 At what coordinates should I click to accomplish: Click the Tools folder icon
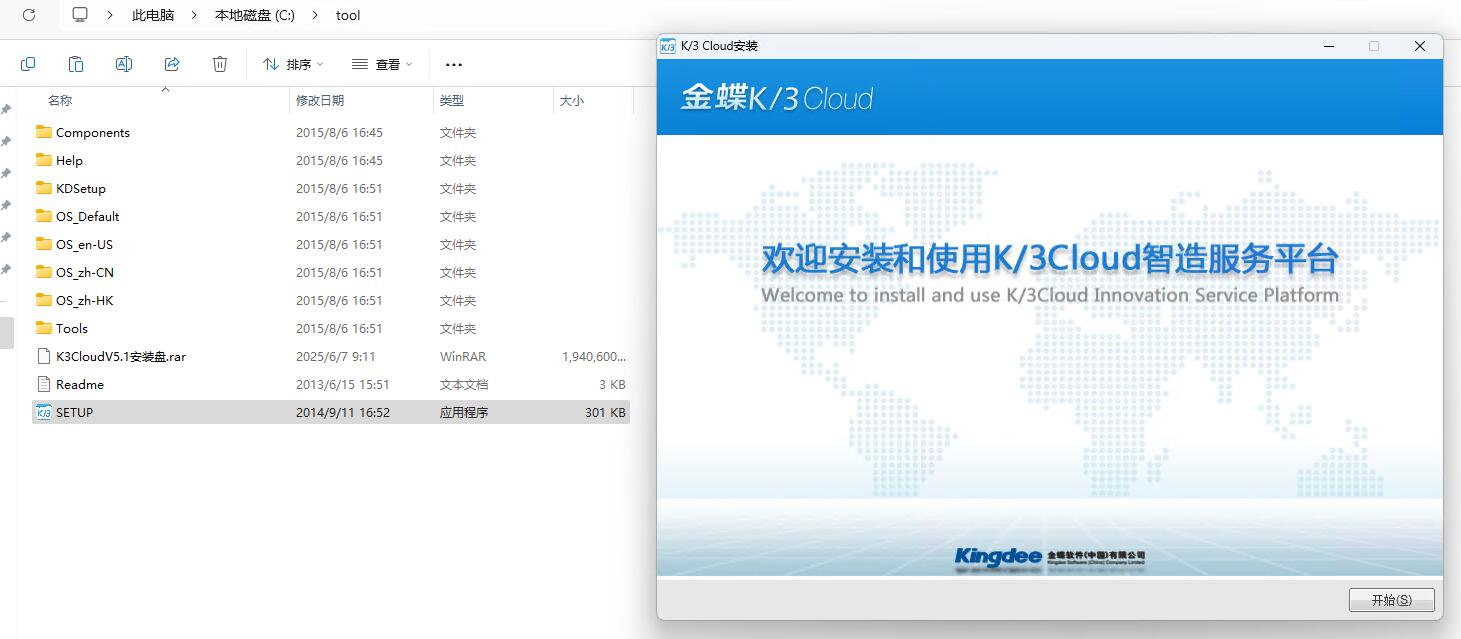point(43,328)
